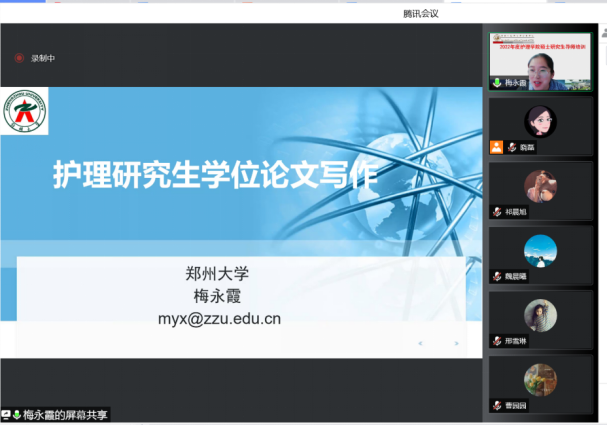Click the red recording indicator icon
The width and height of the screenshot is (608, 427).
coord(19,58)
